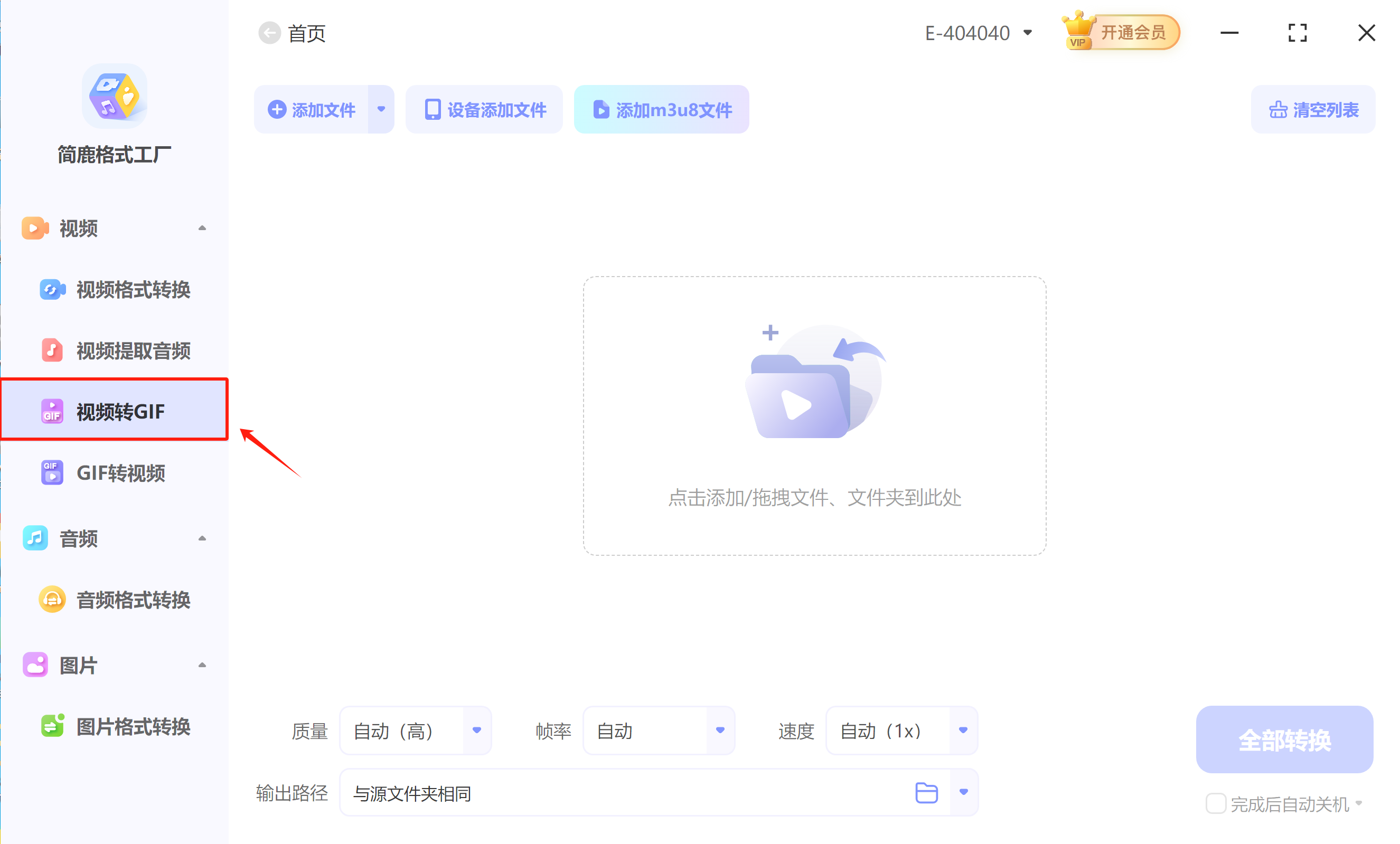Click the 全部转换 convert button
The height and width of the screenshot is (844, 1400).
[1284, 739]
